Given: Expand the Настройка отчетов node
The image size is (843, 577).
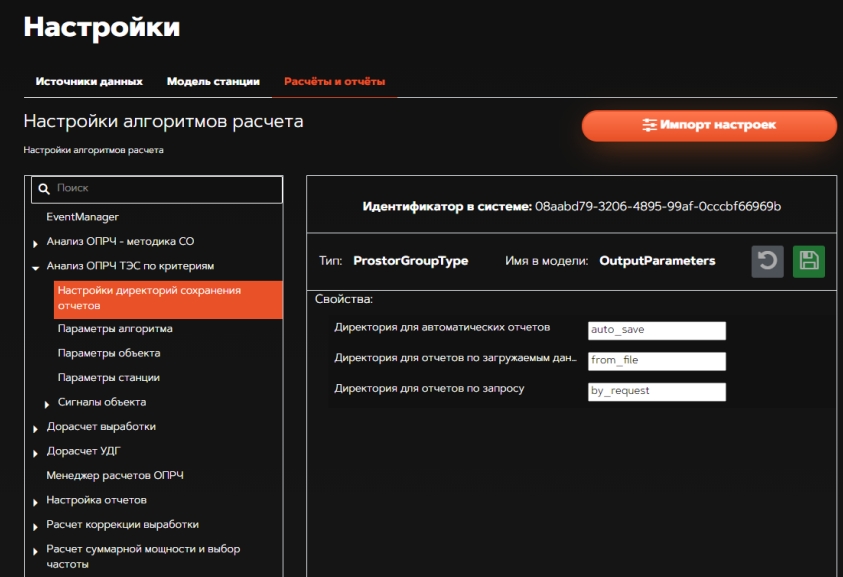Looking at the screenshot, I should click(36, 501).
